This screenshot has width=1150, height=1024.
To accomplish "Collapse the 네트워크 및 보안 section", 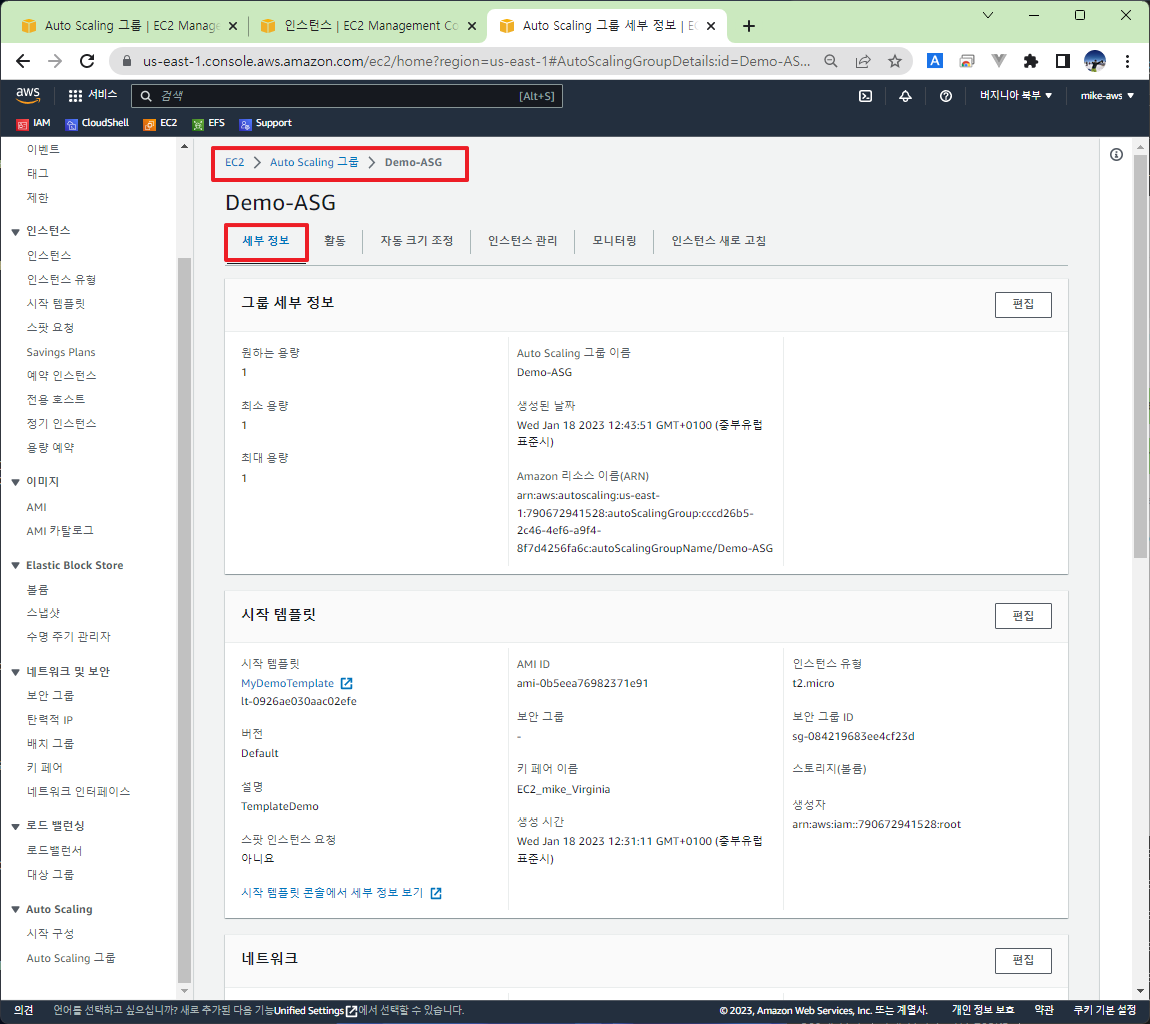I will coord(15,672).
